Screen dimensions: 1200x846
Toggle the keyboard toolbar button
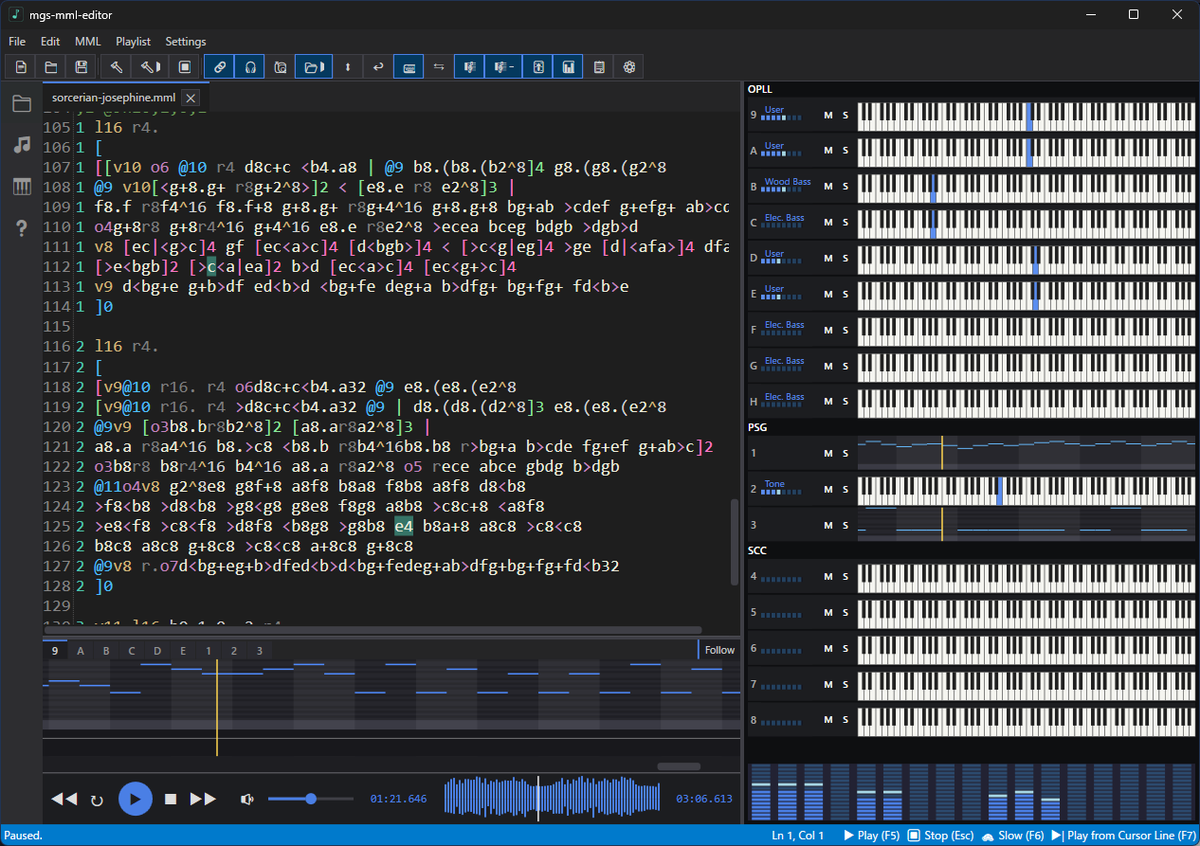point(408,67)
